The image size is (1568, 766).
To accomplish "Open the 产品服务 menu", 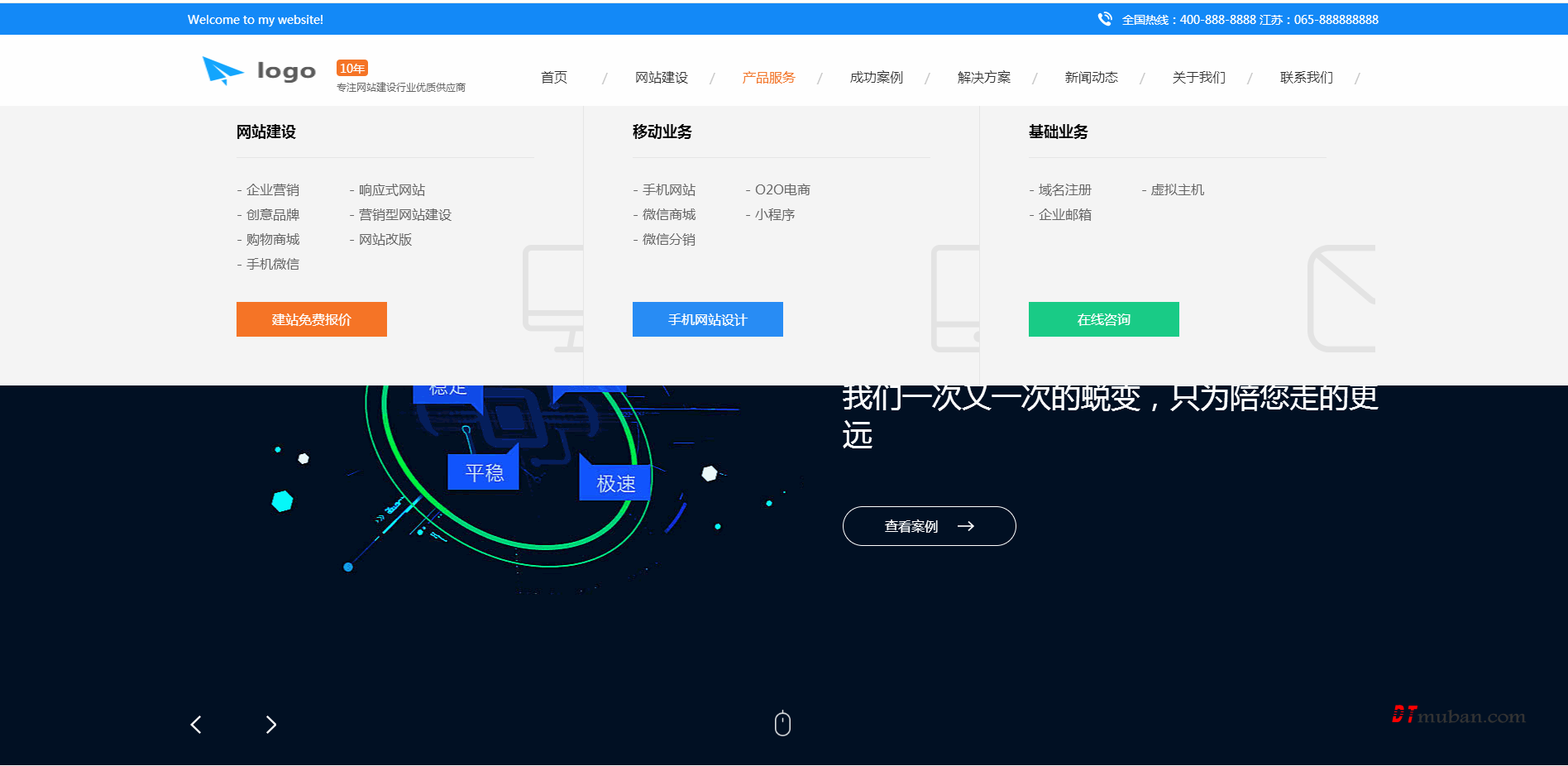I will pos(768,78).
